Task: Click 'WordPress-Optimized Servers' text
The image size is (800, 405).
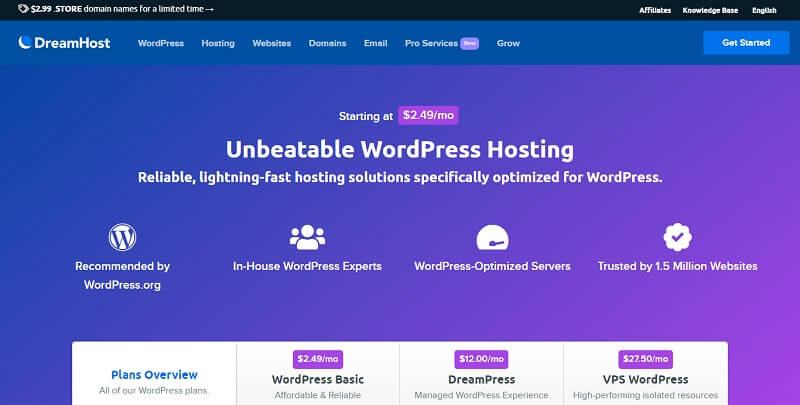Action: (x=492, y=266)
